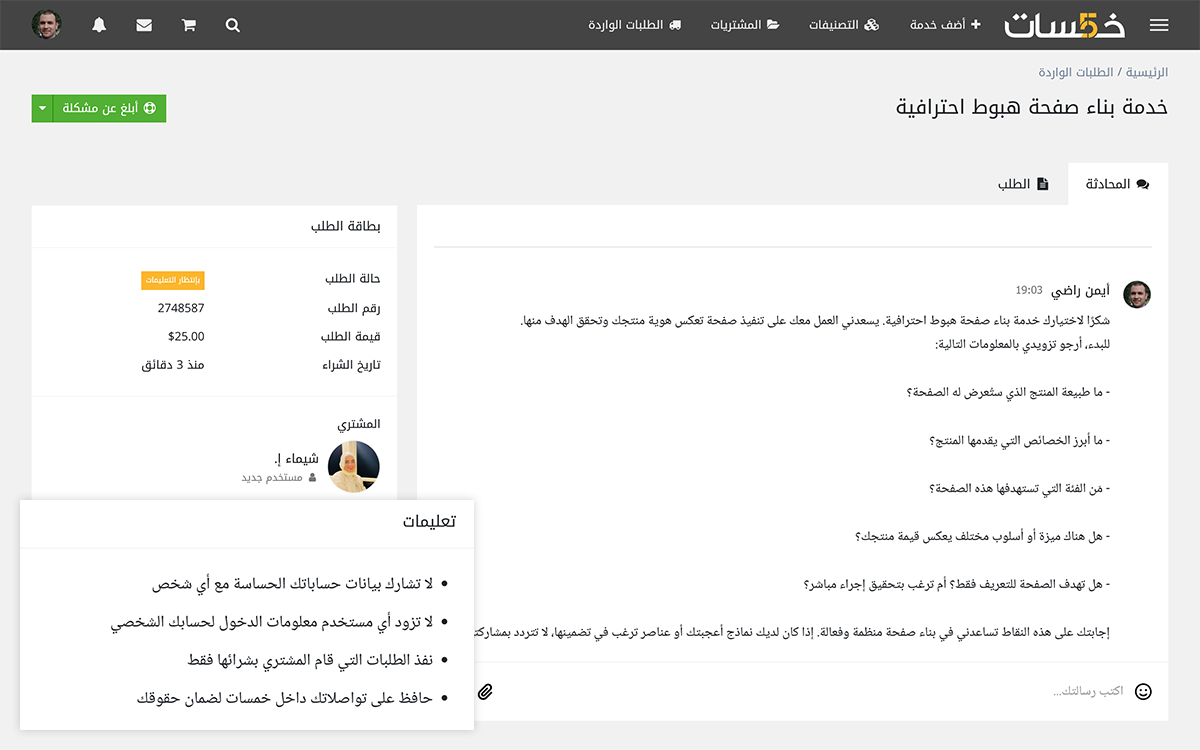Click أبلغ عن مشكلة button
The width and height of the screenshot is (1200, 750).
(x=109, y=108)
